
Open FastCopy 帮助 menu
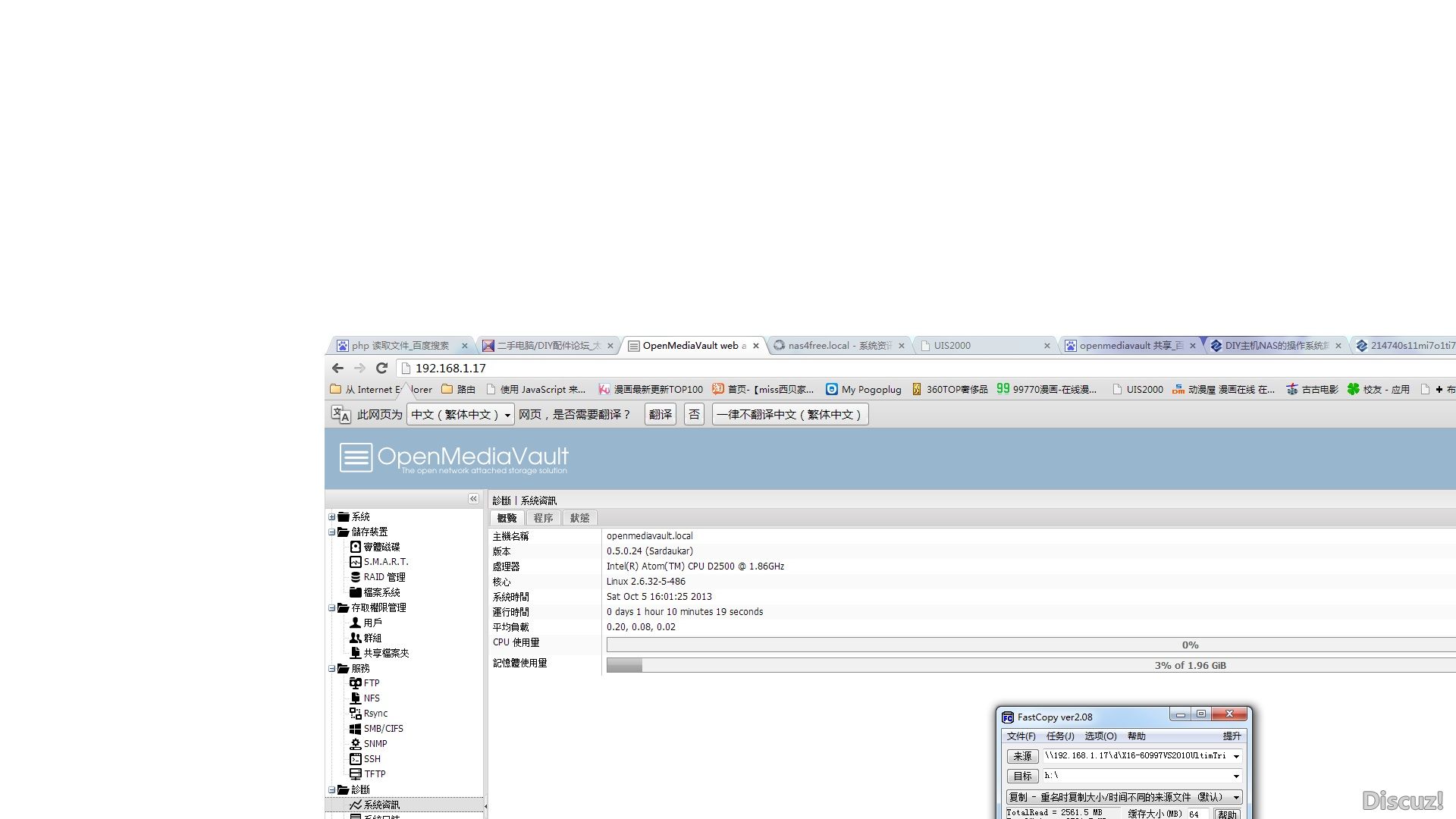pos(1136,736)
